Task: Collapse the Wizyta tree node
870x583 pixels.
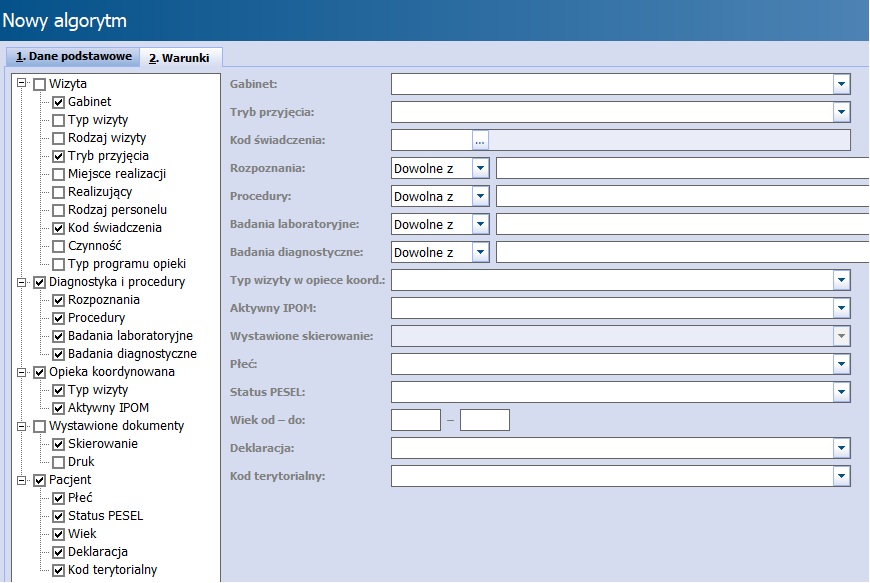Action: tap(22, 84)
